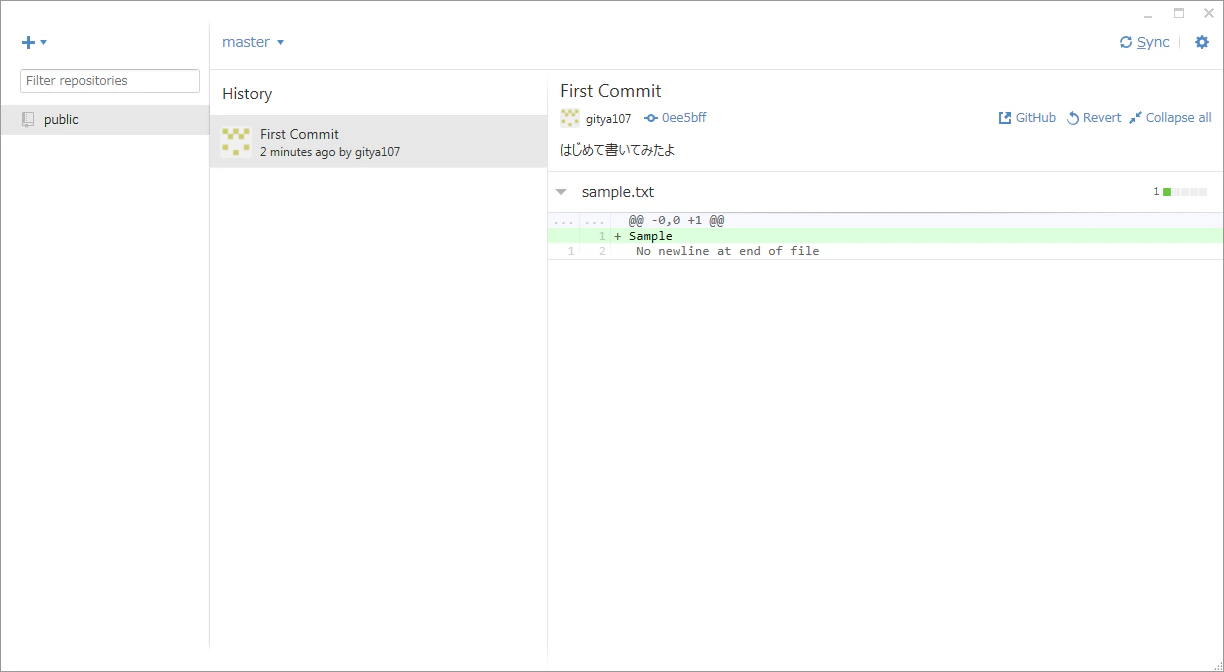Click the gitya107 author name in detail pane
Viewport: 1224px width, 672px height.
(609, 119)
